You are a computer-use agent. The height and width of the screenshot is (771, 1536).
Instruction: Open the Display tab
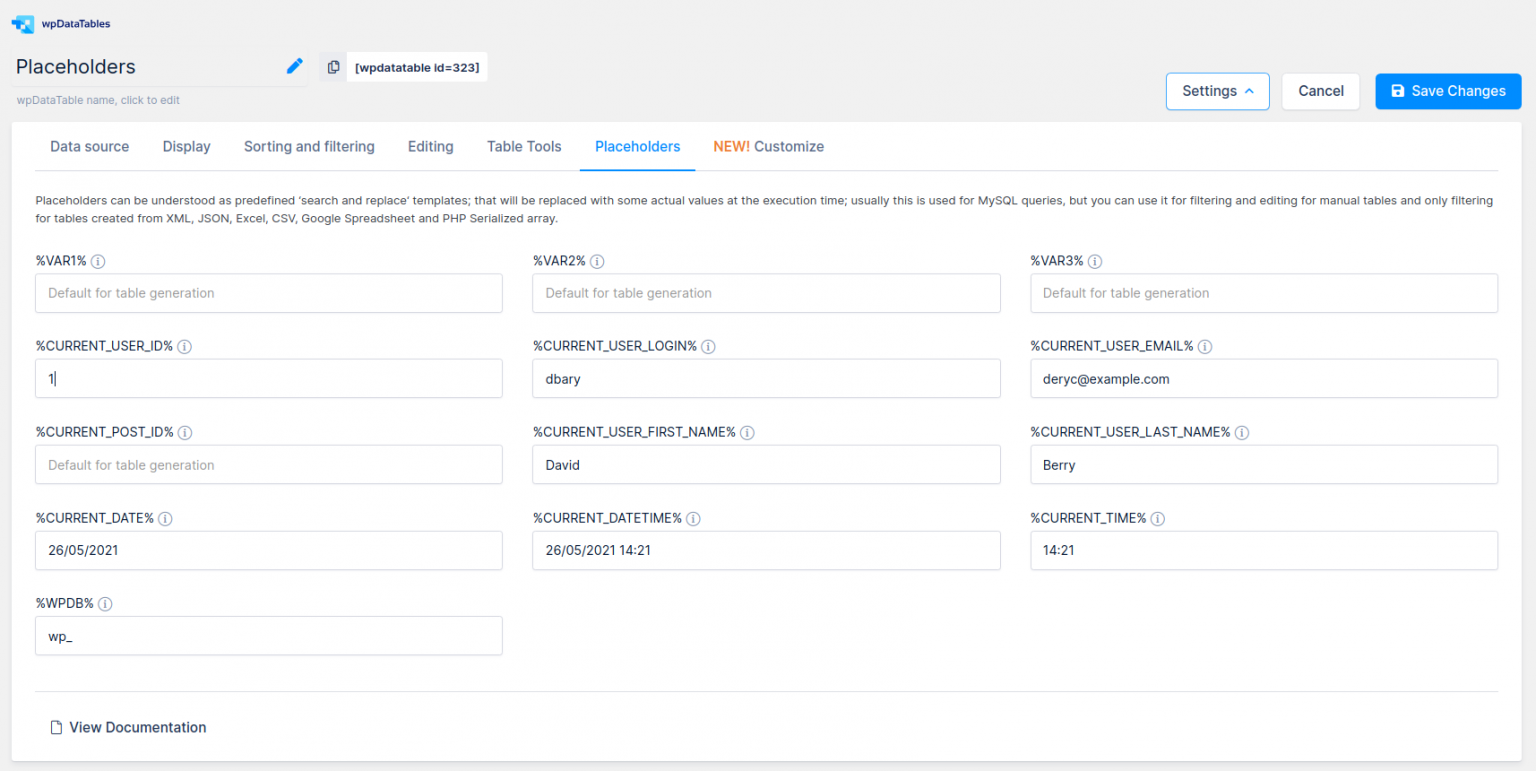coord(186,146)
